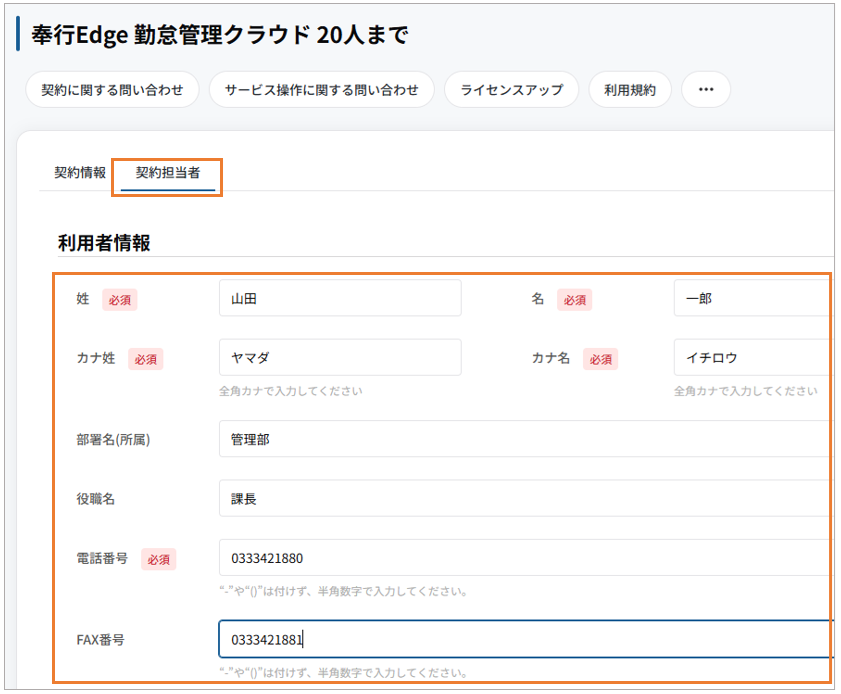Click the 必須 badge beside カナ名
Image resolution: width=841 pixels, height=694 pixels.
coord(601,359)
